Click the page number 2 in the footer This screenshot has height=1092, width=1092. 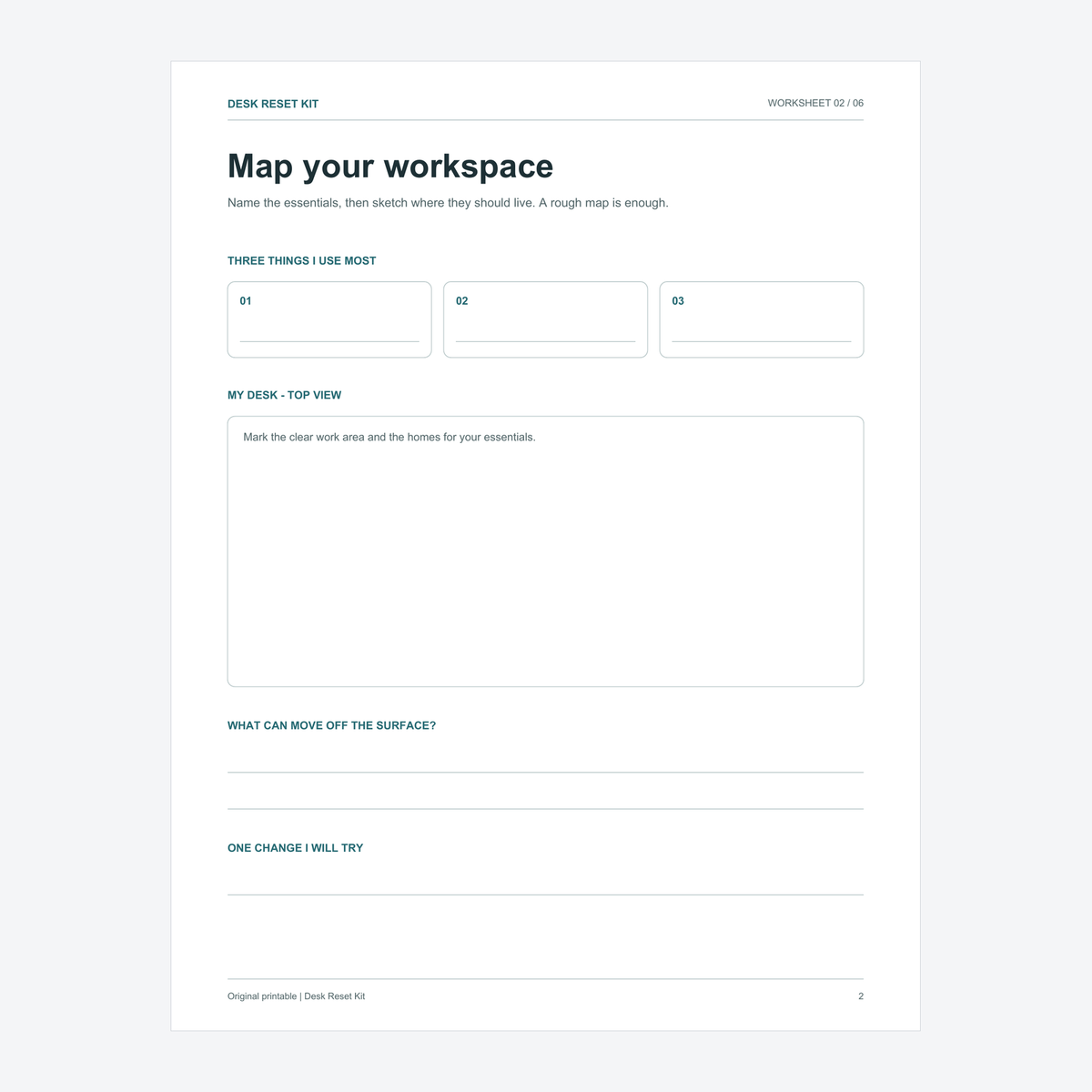pyautogui.click(x=861, y=996)
